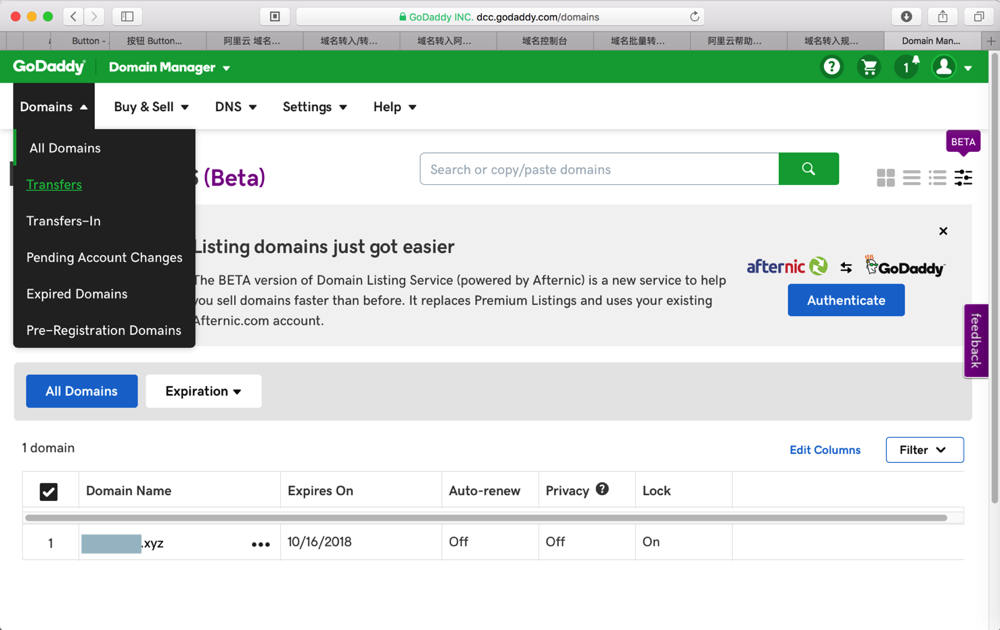The width and height of the screenshot is (1000, 630).
Task: Open the shopping cart icon
Action: tap(869, 67)
